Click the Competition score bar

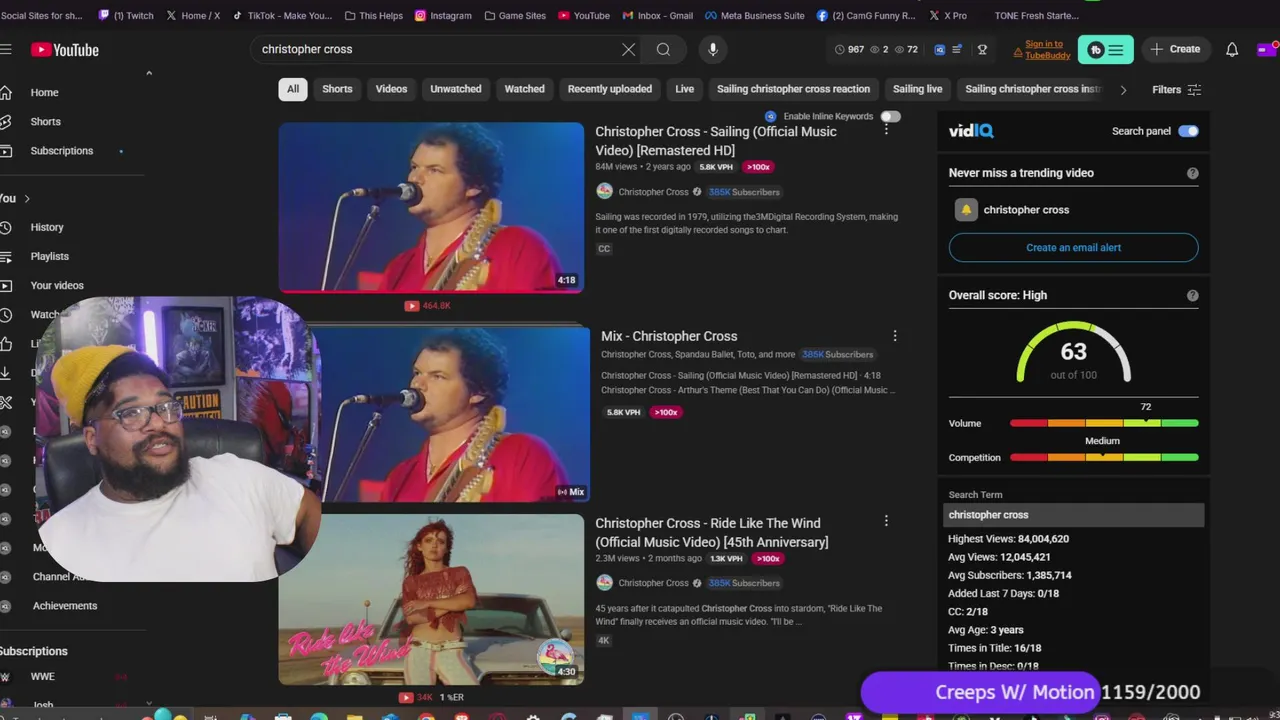(x=1104, y=457)
